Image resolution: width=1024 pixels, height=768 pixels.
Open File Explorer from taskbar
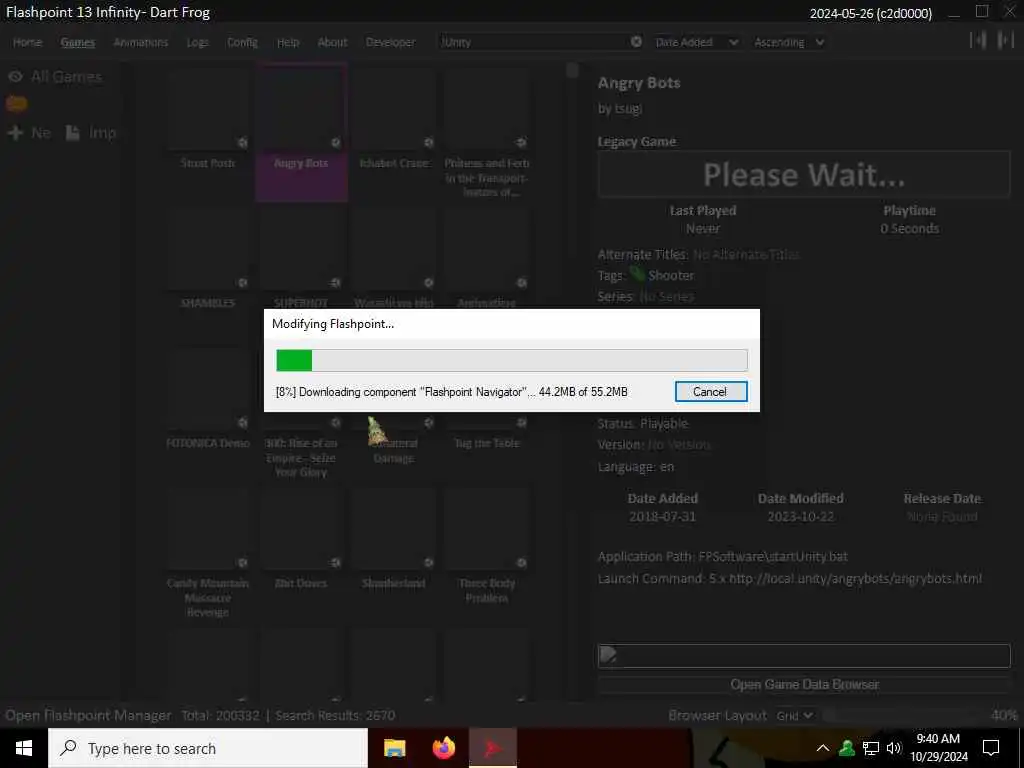point(394,748)
